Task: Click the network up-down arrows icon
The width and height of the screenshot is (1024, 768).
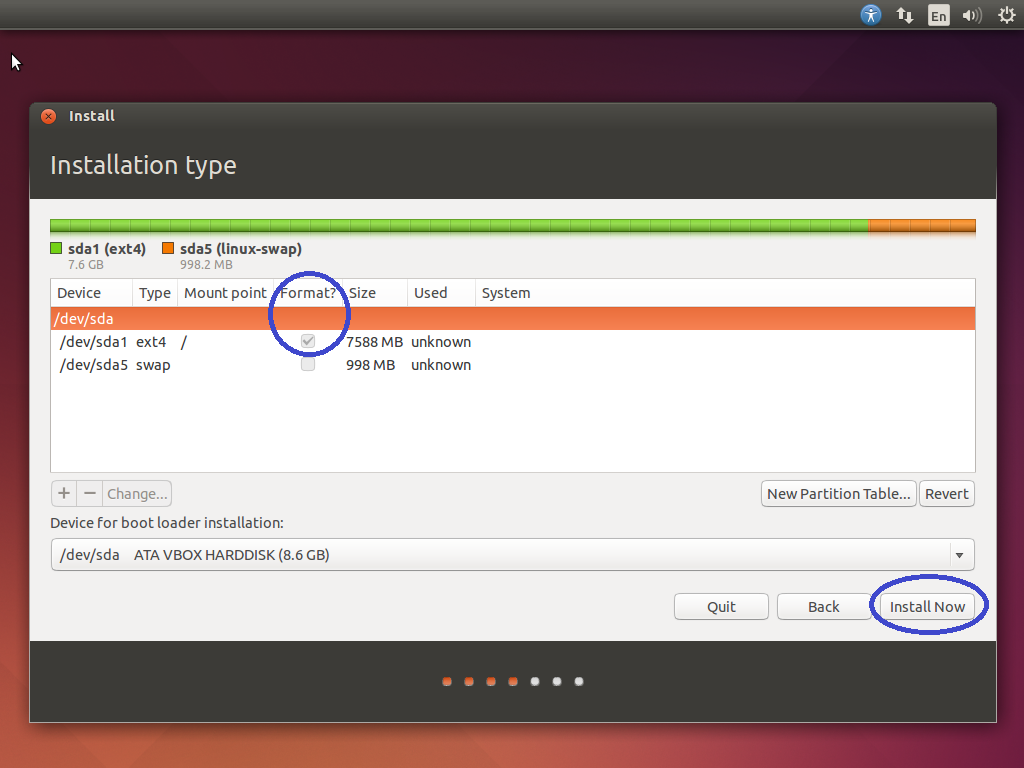Action: tap(905, 15)
